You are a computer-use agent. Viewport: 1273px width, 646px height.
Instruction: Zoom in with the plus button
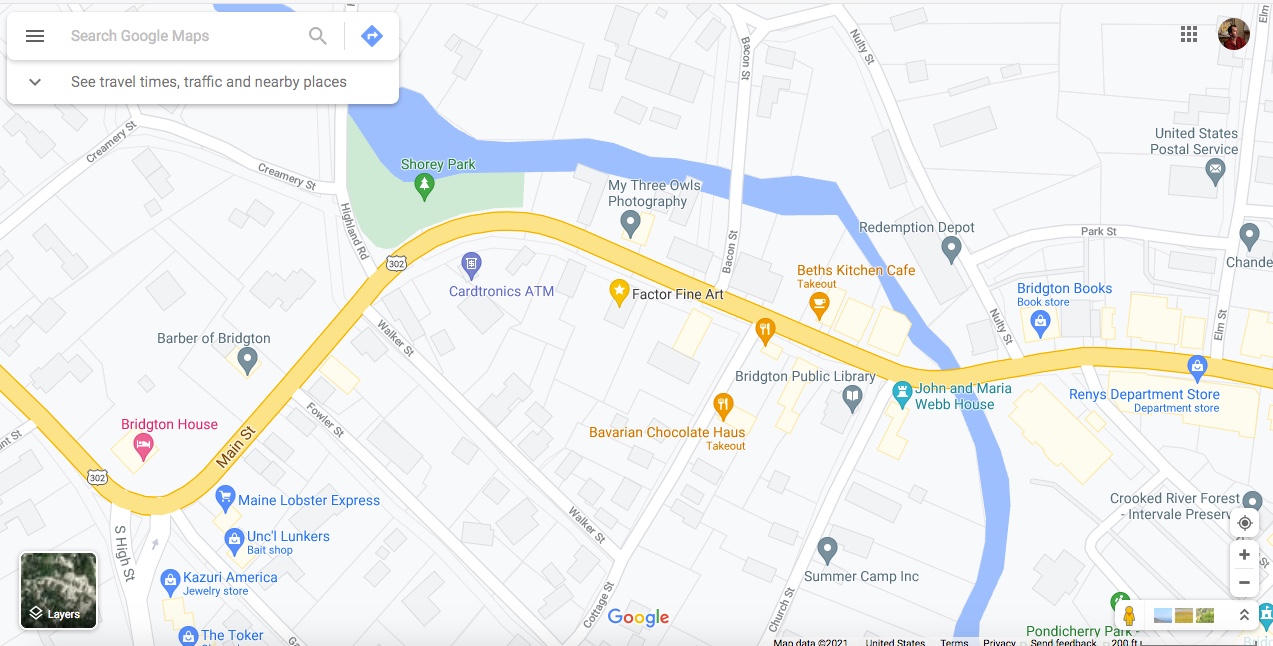click(x=1245, y=555)
